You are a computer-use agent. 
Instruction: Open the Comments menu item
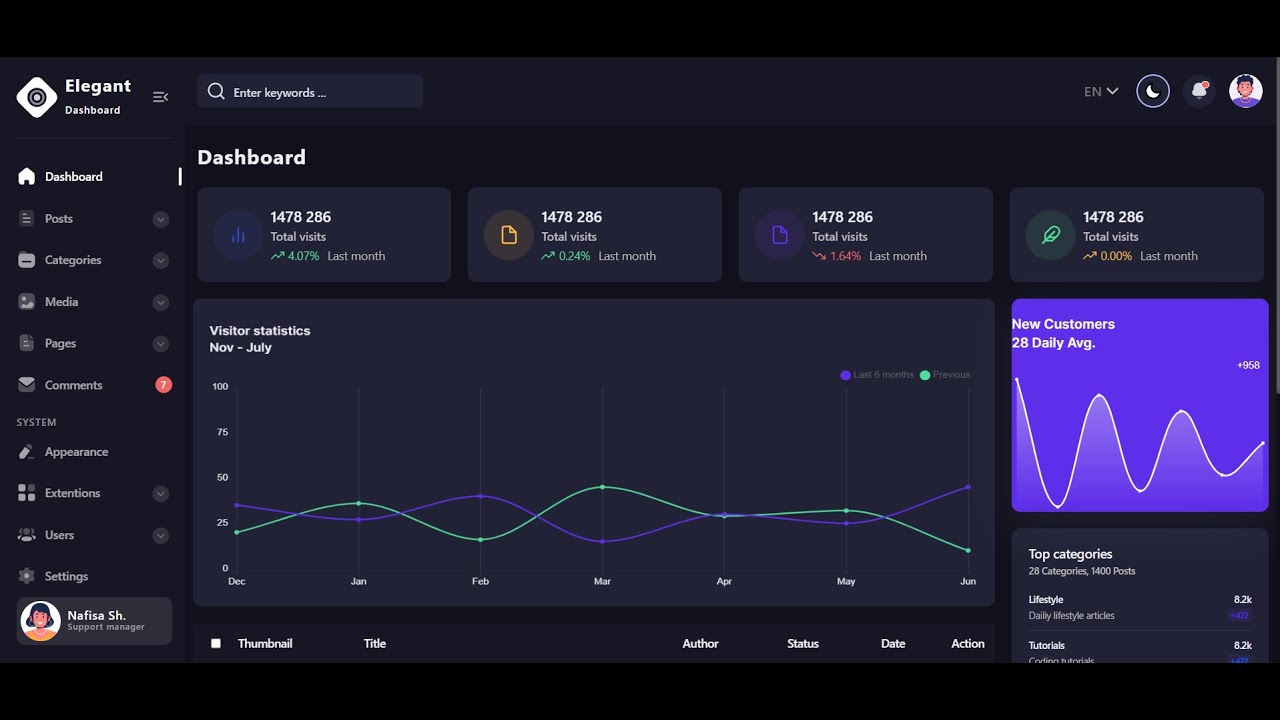[94, 385]
